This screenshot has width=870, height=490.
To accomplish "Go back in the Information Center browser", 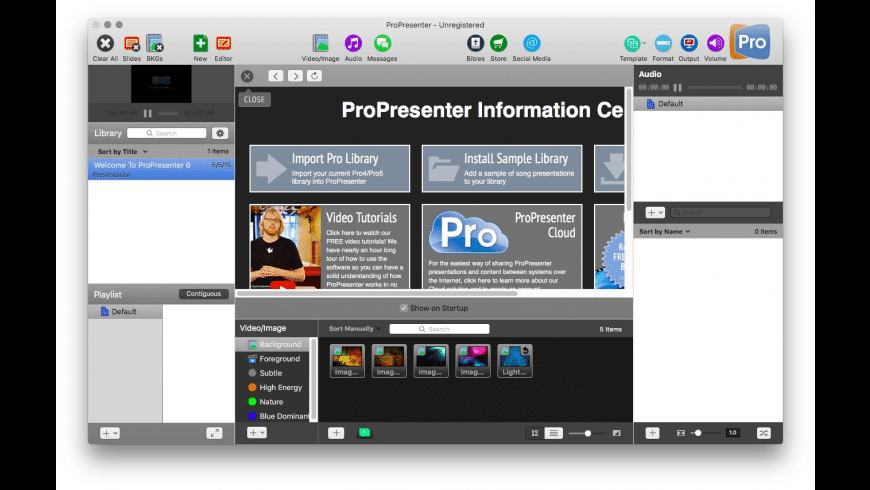I will (276, 76).
